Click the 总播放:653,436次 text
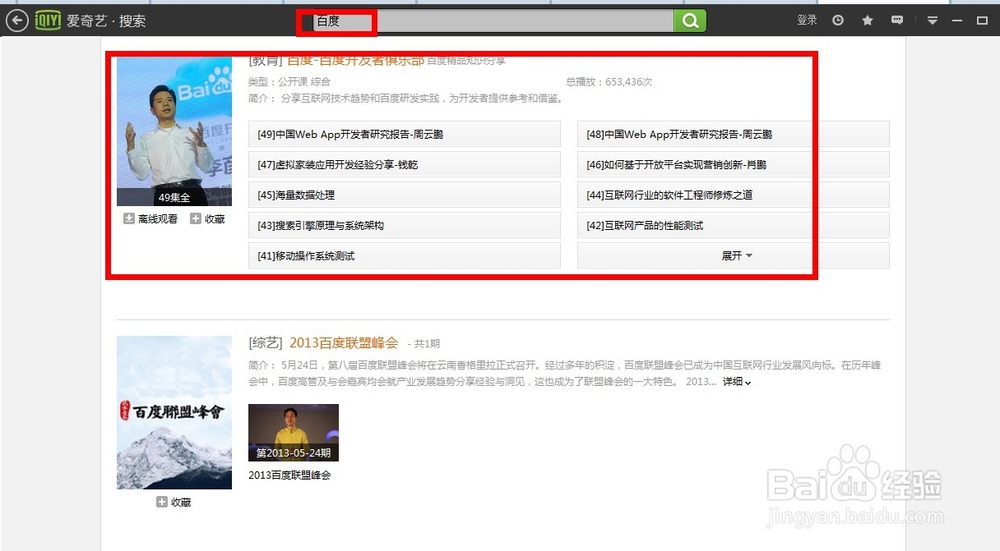The image size is (1000, 551). tap(608, 82)
